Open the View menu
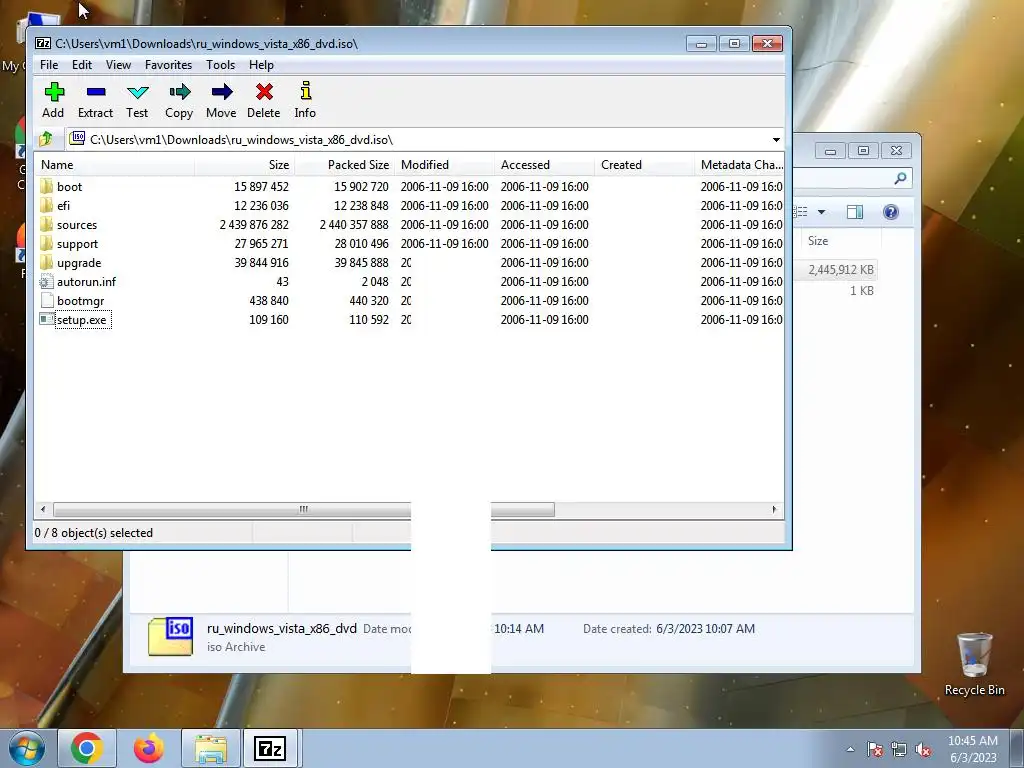 [x=118, y=65]
